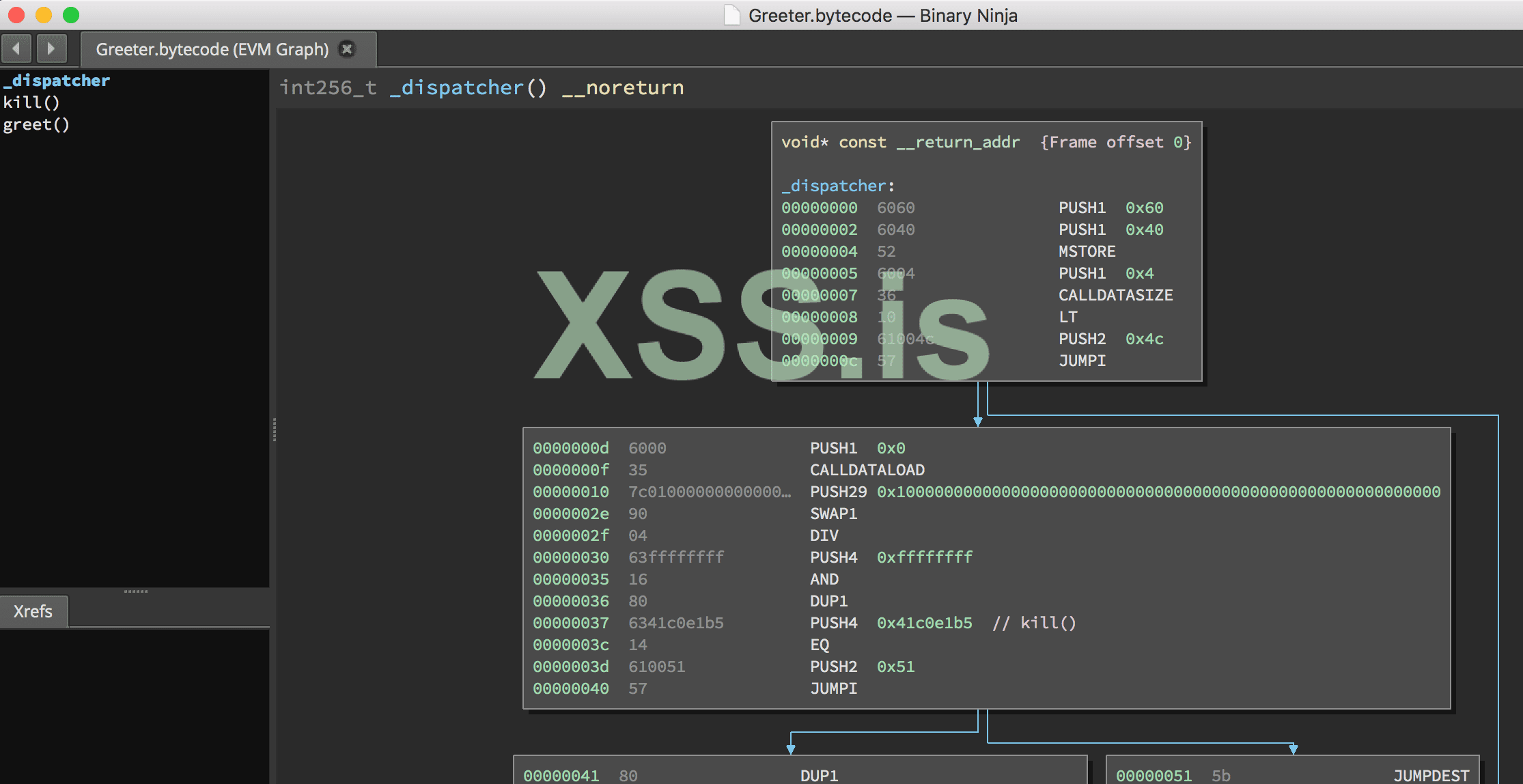The image size is (1523, 784).
Task: Select the PUSH29 instruction line
Action: [838, 492]
